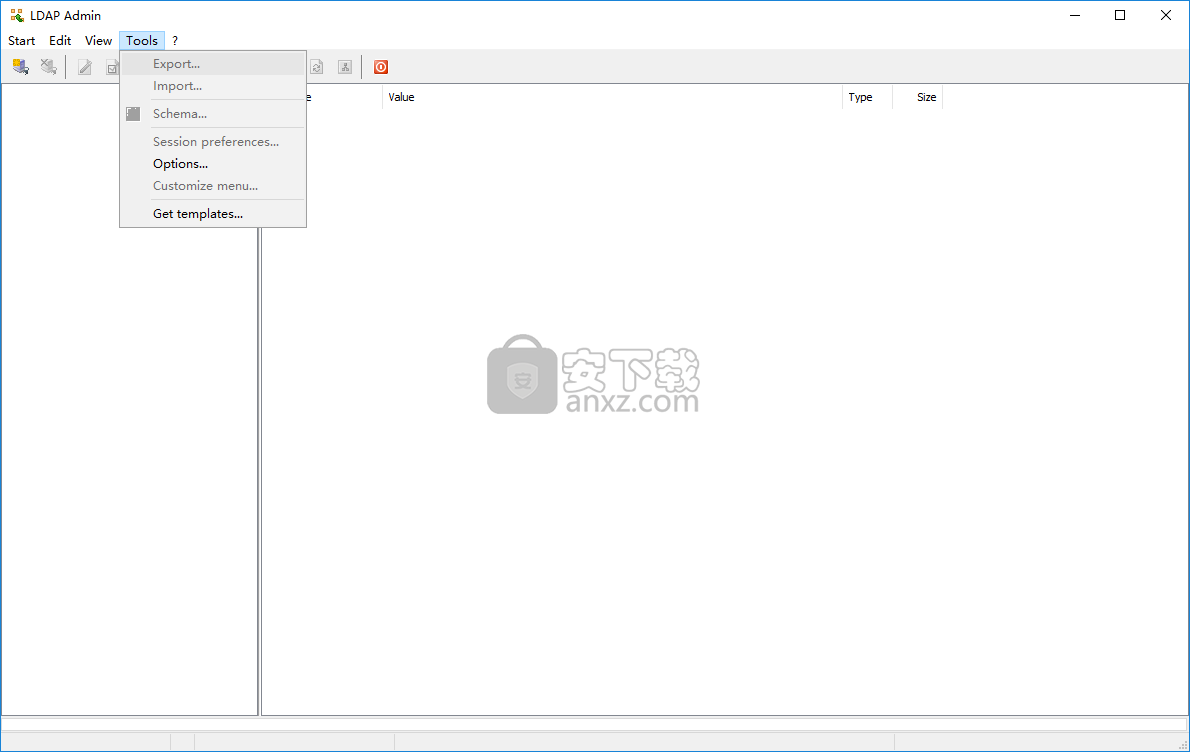The image size is (1190, 752).
Task: Click the Size column header
Action: tap(918, 97)
